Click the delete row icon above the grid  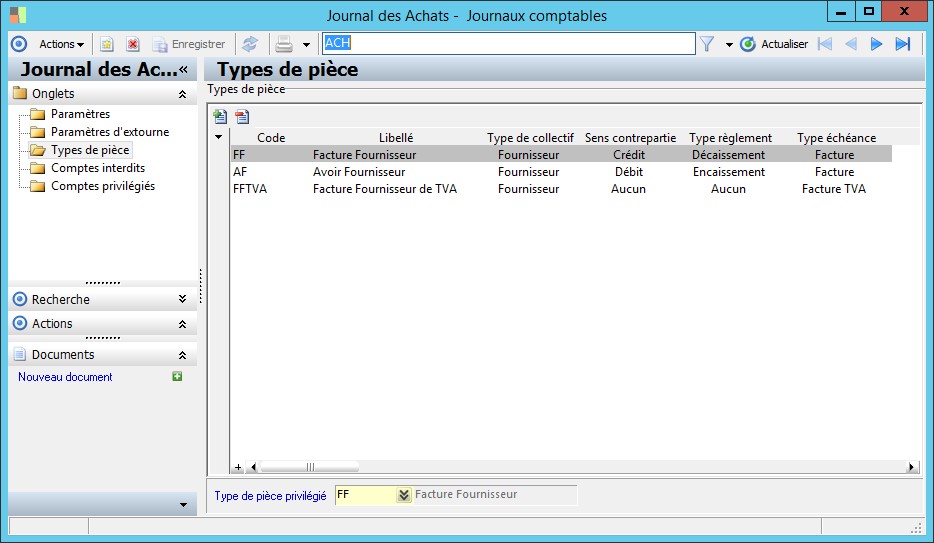(x=242, y=116)
